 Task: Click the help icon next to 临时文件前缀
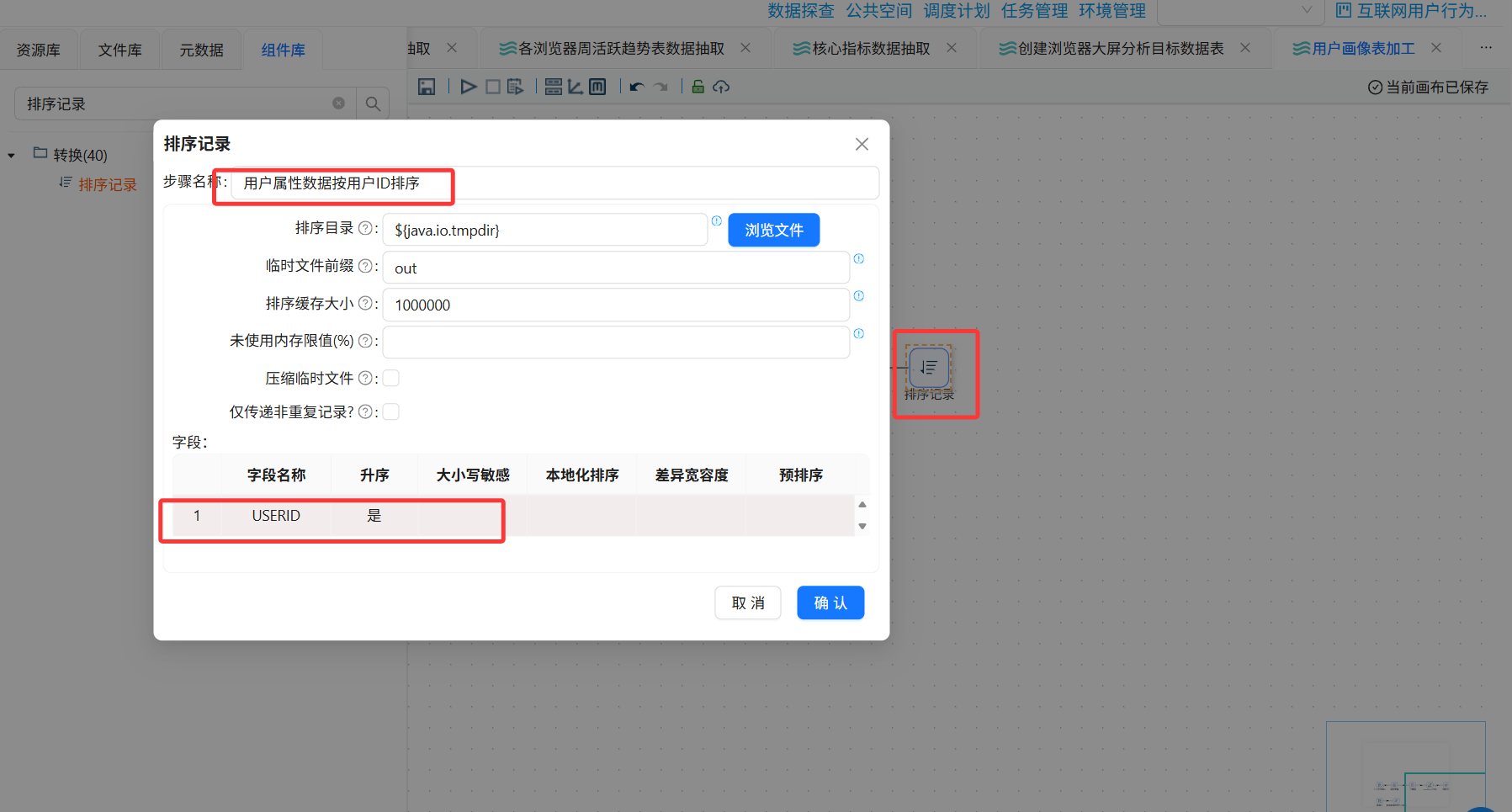click(x=365, y=266)
